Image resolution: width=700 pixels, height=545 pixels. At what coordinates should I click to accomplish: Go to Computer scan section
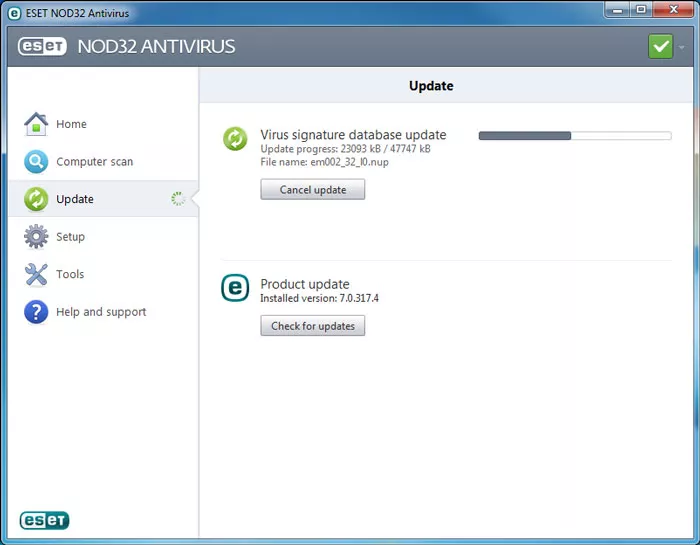tap(104, 161)
